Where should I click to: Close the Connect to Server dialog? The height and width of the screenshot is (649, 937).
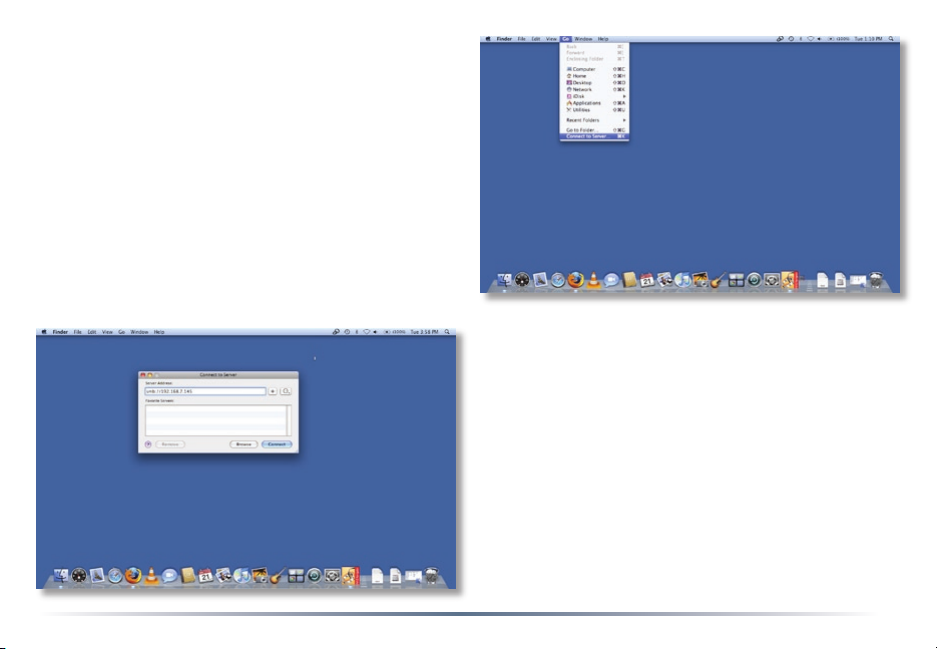click(x=143, y=373)
